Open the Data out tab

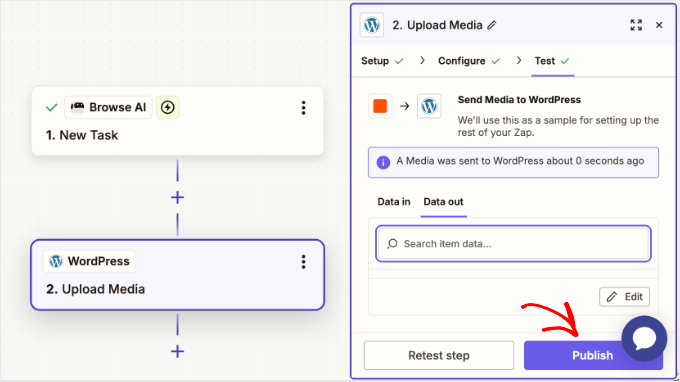point(443,202)
